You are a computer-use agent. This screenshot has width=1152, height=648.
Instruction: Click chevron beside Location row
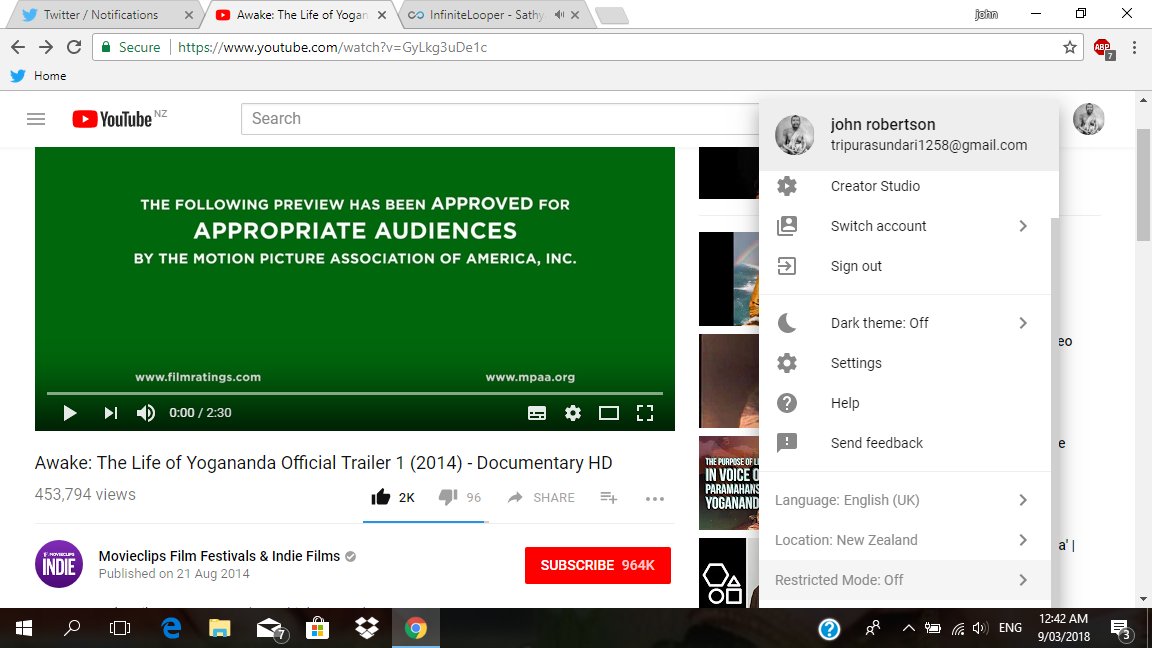click(1023, 540)
